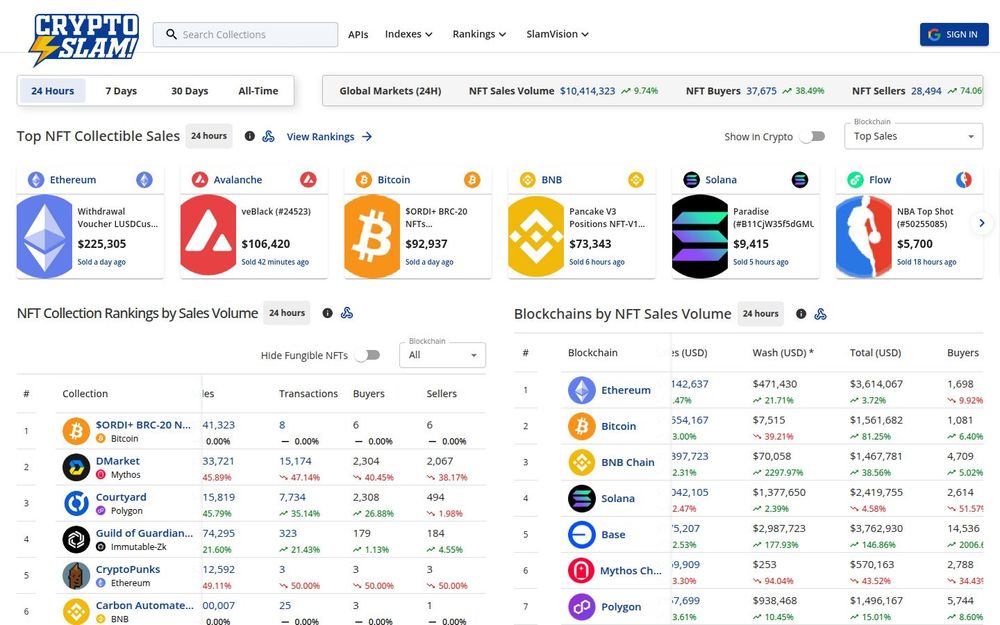Click the $ORDI+ BRC-20 collection Bitcoin icon
The image size is (1000, 625).
coord(76,431)
